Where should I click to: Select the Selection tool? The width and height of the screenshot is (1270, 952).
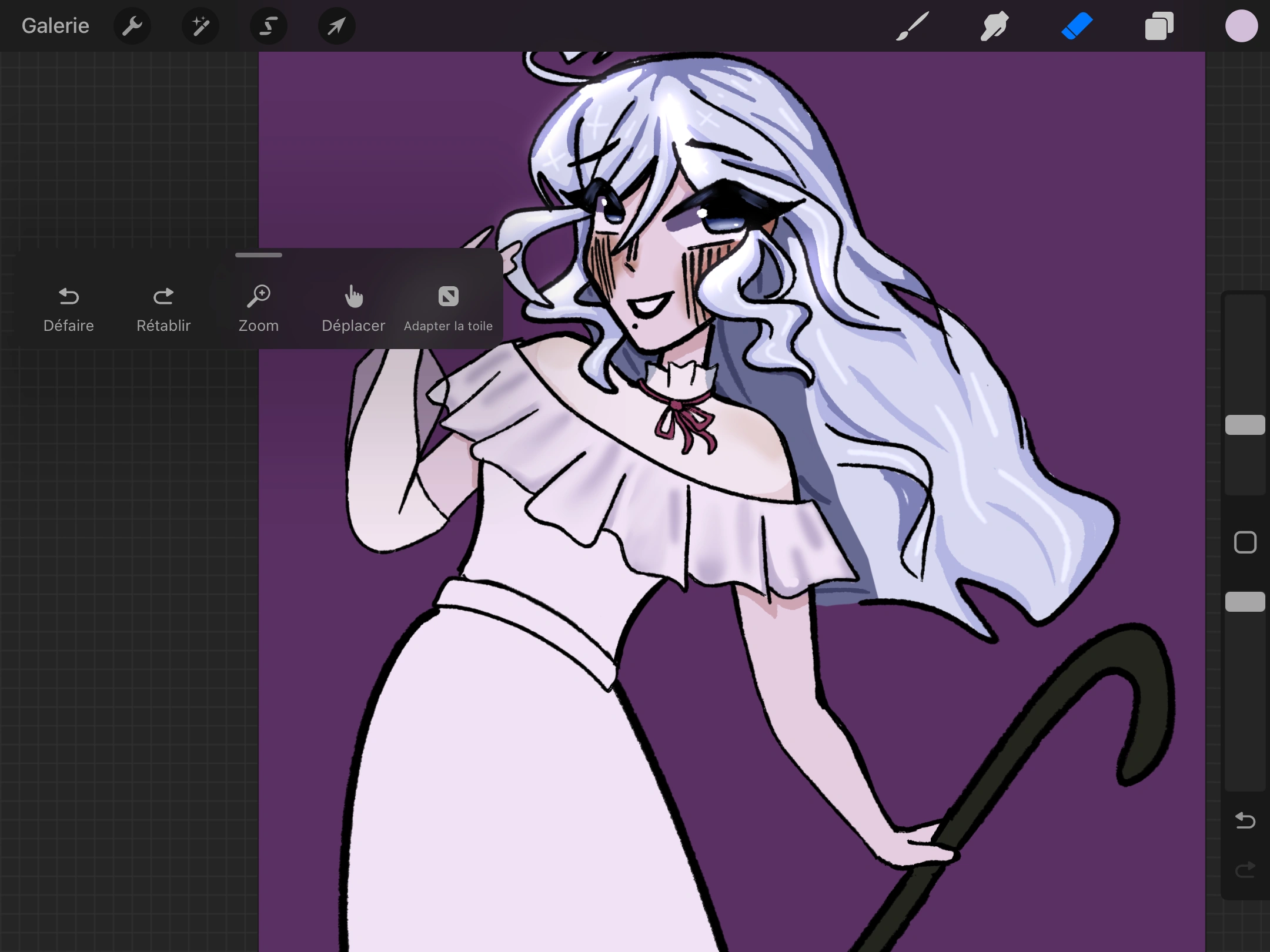pyautogui.click(x=268, y=25)
